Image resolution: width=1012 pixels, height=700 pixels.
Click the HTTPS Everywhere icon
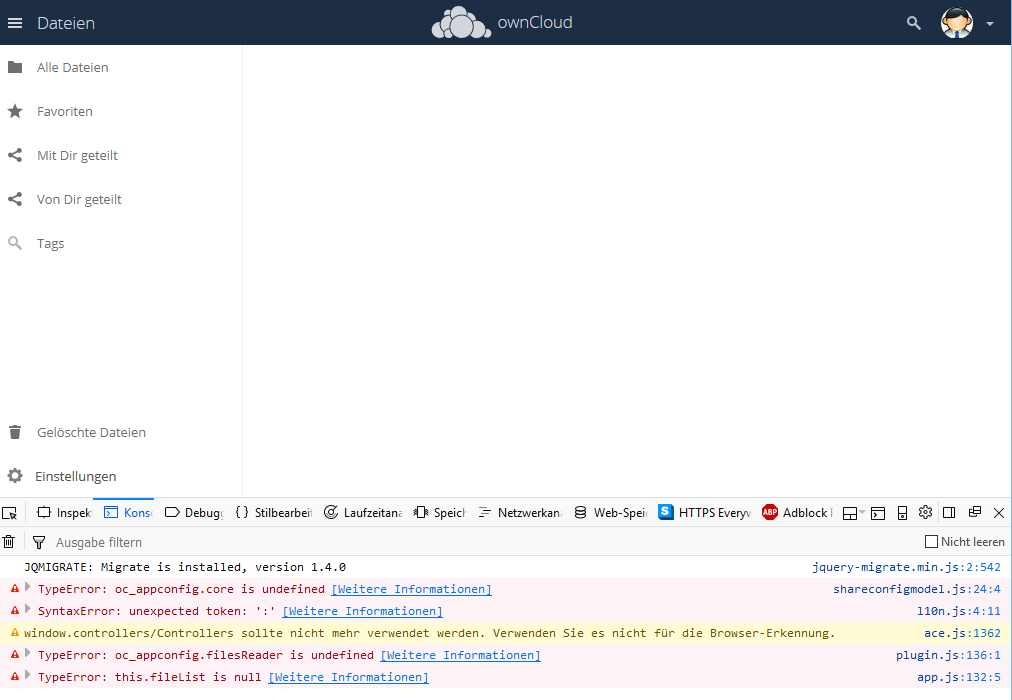666,512
